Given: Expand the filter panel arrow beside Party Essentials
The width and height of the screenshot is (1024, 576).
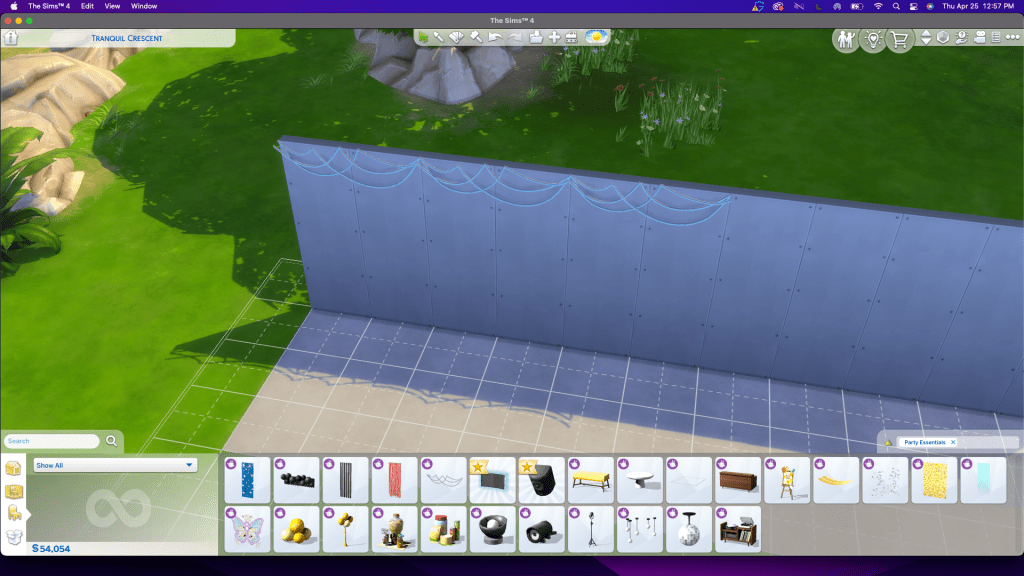Looking at the screenshot, I should [888, 442].
